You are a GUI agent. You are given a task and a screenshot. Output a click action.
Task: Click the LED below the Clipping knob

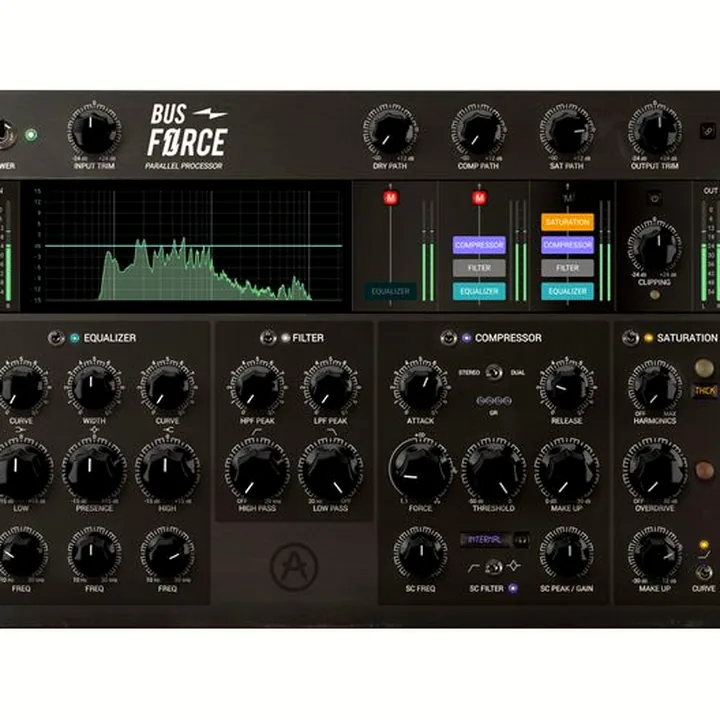pyautogui.click(x=655, y=295)
